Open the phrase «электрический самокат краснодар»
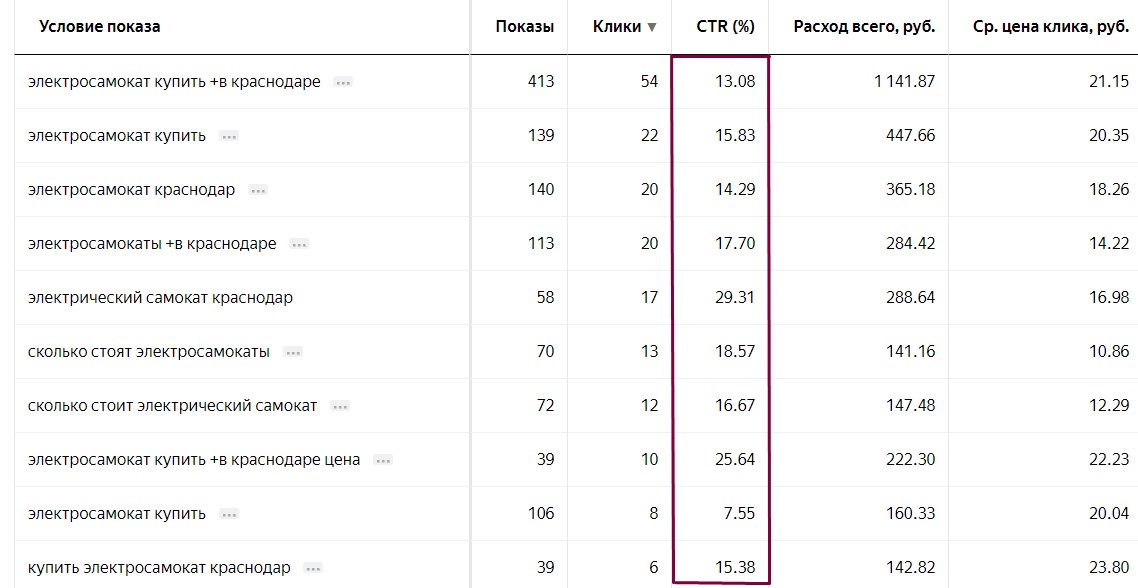 pyautogui.click(x=160, y=298)
